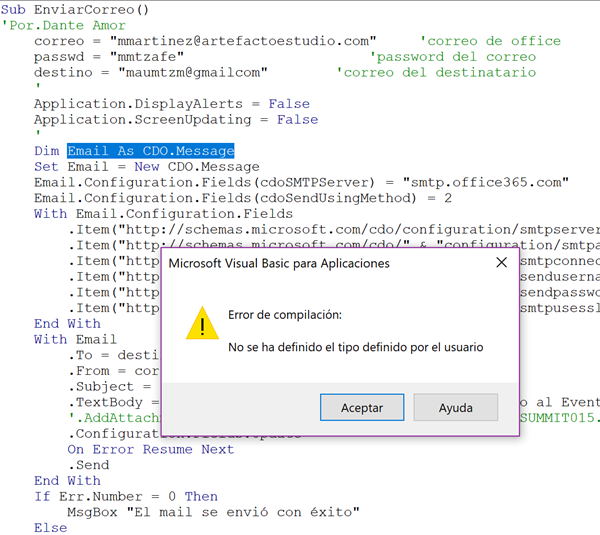This screenshot has height=535, width=600.
Task: Click the yellow warning triangle icon
Action: tap(202, 323)
